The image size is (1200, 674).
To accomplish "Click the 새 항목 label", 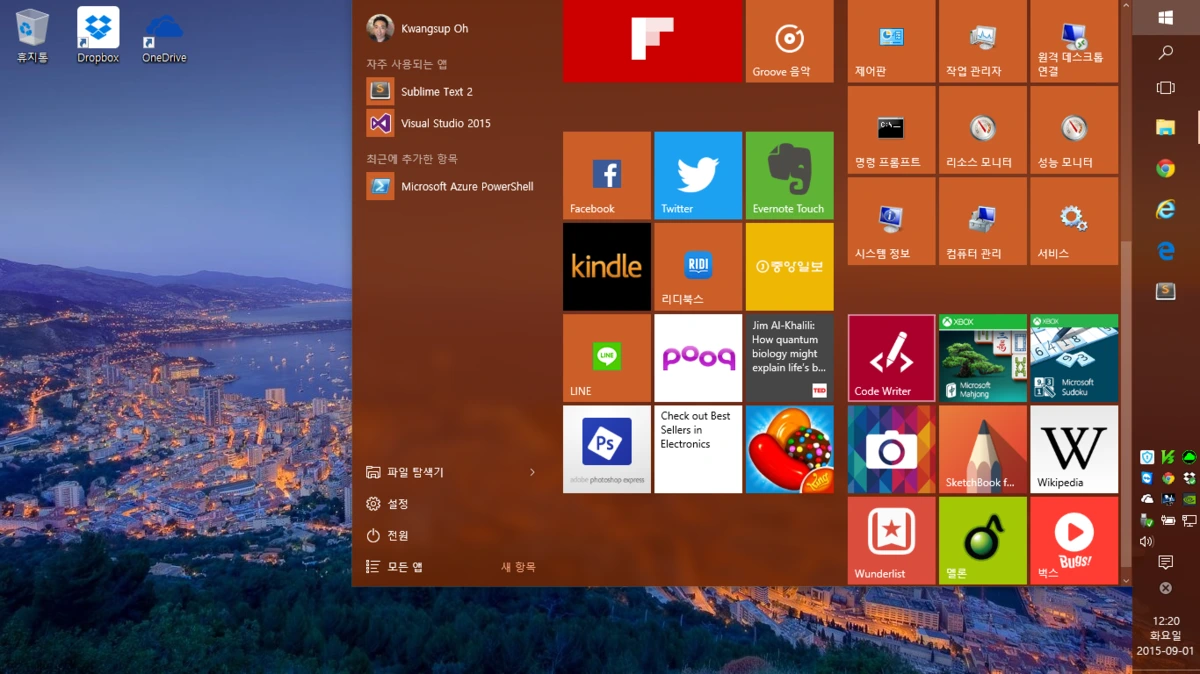I will click(x=518, y=567).
